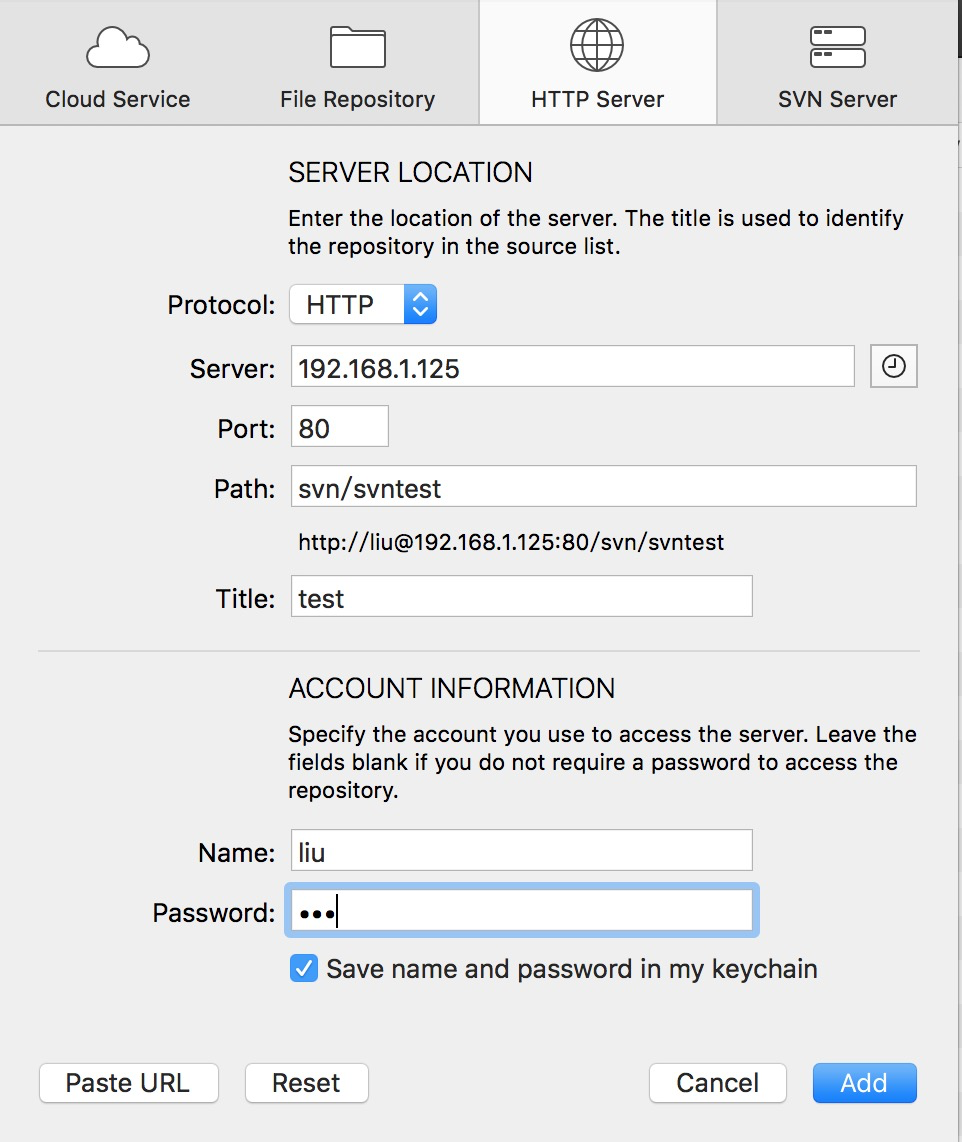The height and width of the screenshot is (1142, 962).
Task: Switch to the Cloud Service tab
Action: (x=118, y=63)
